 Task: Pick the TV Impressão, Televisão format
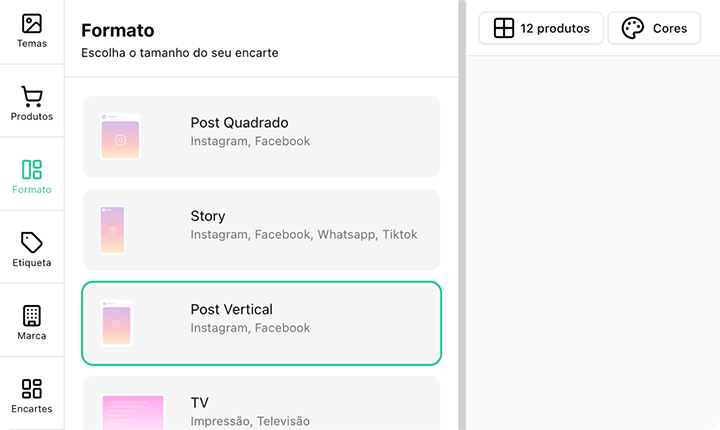(261, 405)
